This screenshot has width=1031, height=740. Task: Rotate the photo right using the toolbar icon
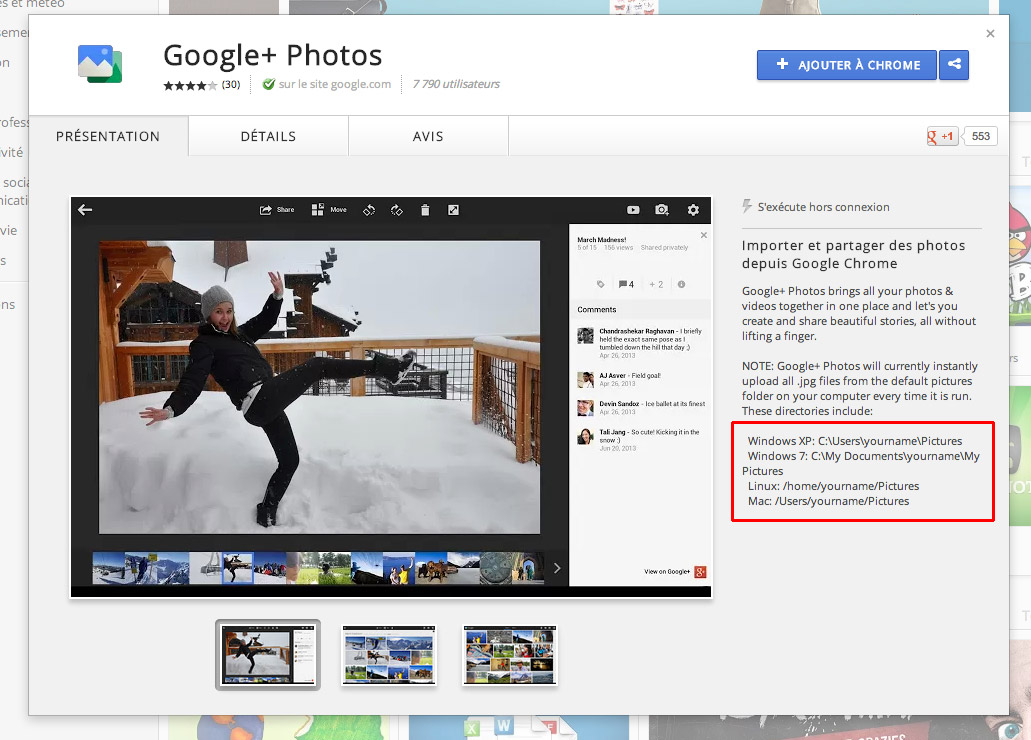pyautogui.click(x=396, y=210)
